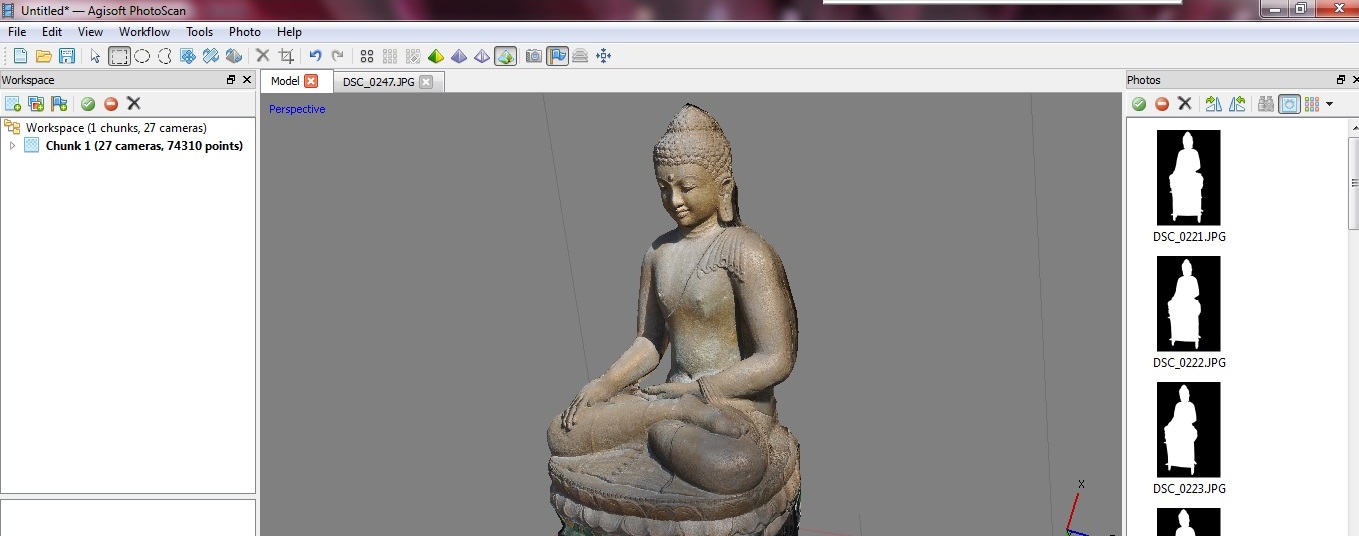
Task: Open the File menu
Action: 17,32
